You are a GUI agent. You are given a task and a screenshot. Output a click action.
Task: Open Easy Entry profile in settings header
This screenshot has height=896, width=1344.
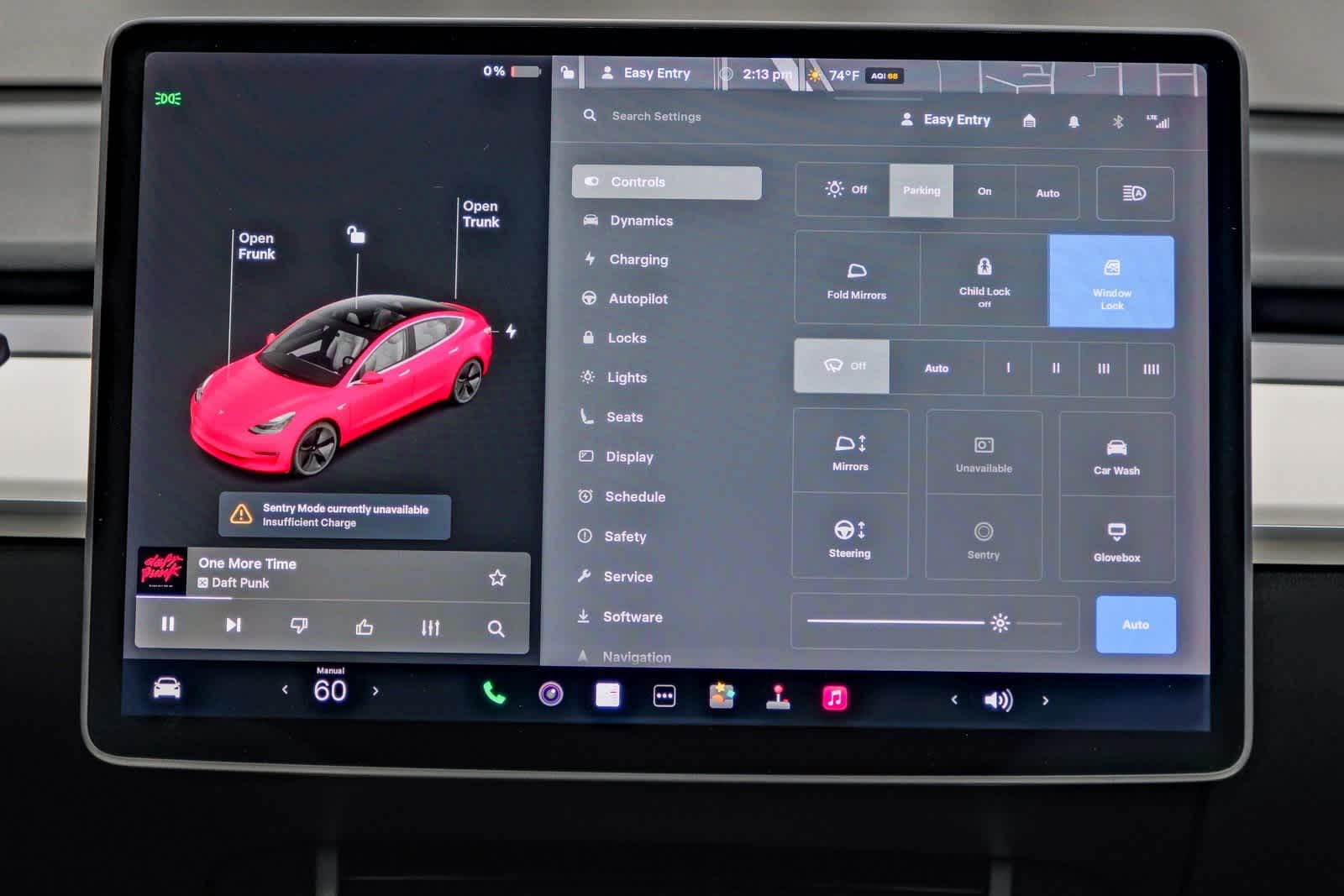[x=945, y=119]
